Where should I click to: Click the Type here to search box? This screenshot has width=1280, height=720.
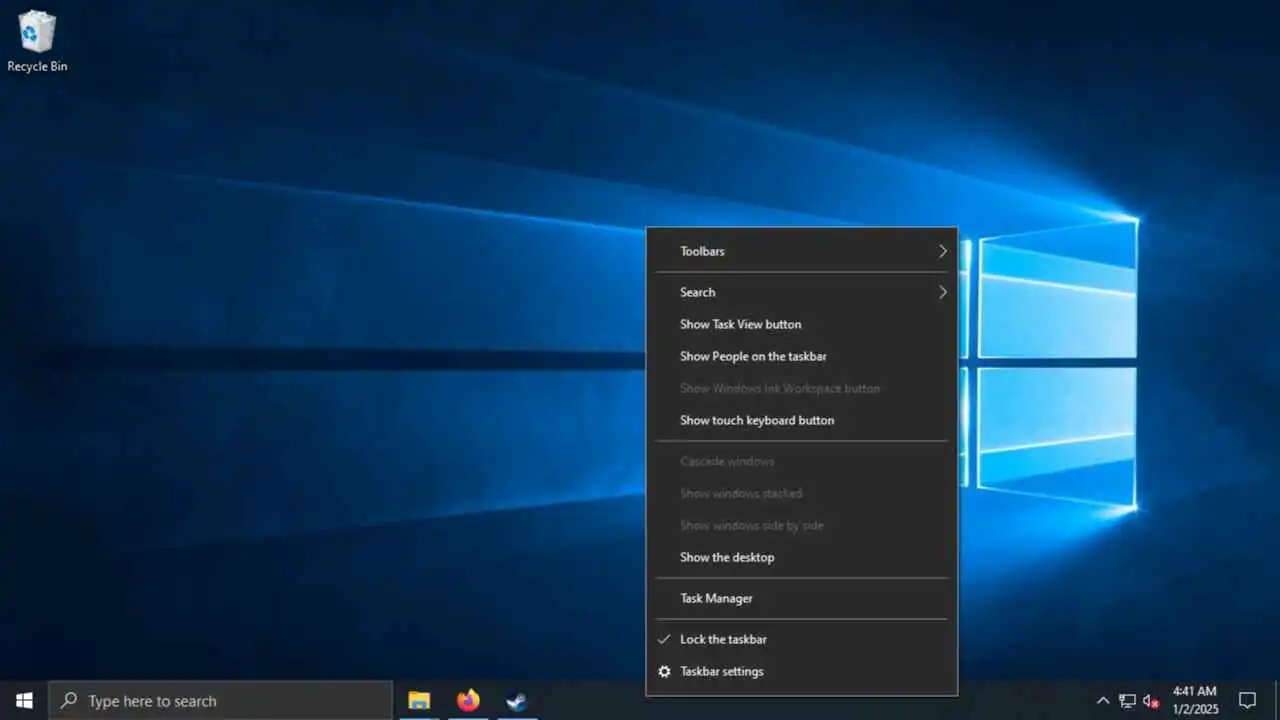tap(221, 700)
